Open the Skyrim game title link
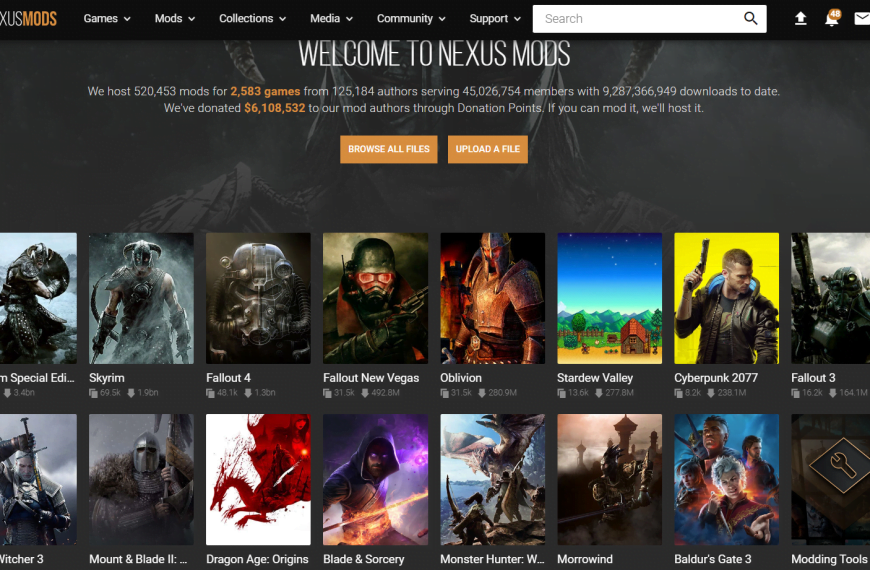Screen dimensions: 870x570 pyautogui.click(x=107, y=378)
